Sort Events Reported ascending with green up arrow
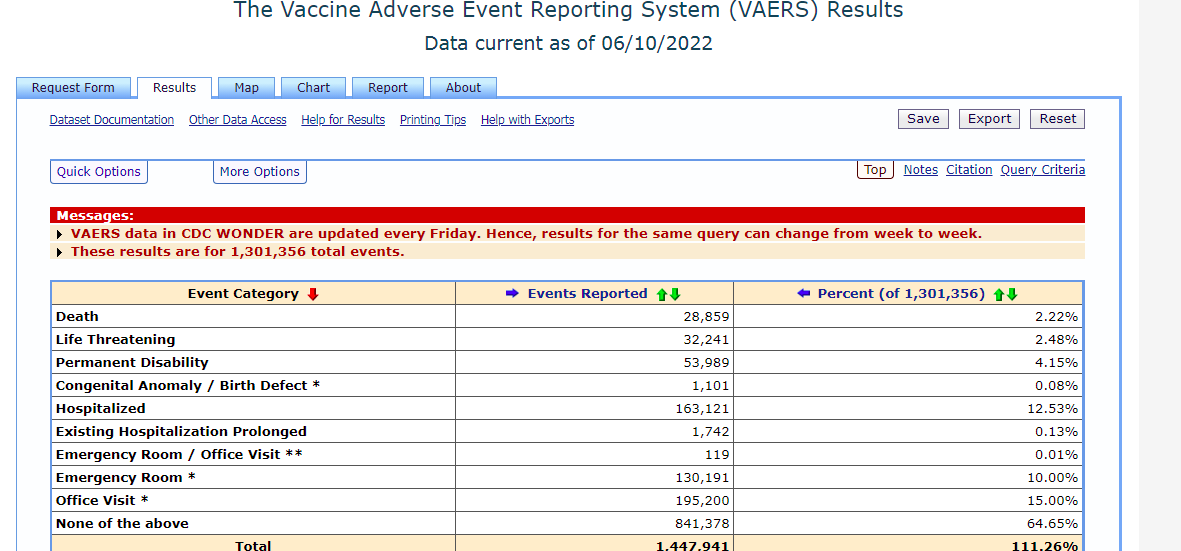Image resolution: width=1181 pixels, height=551 pixels. point(662,294)
